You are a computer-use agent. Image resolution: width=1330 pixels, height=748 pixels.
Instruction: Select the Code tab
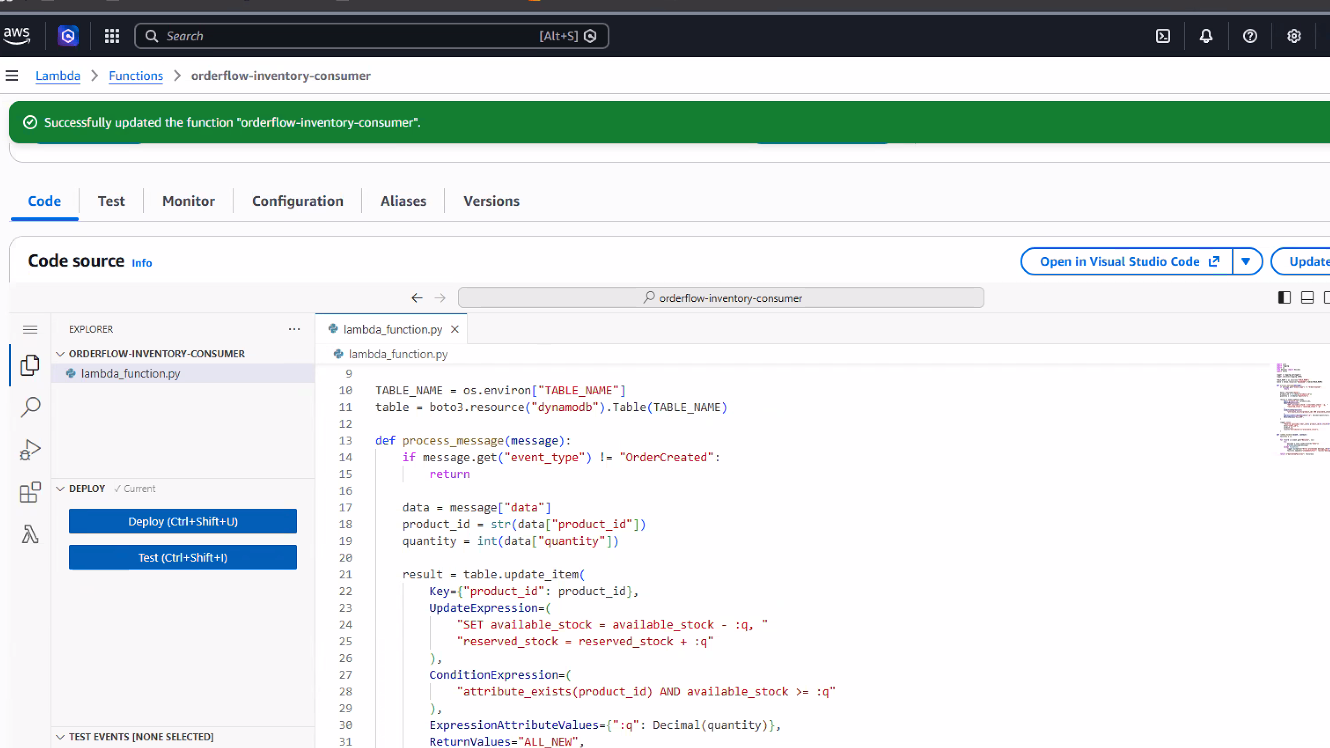tap(44, 201)
